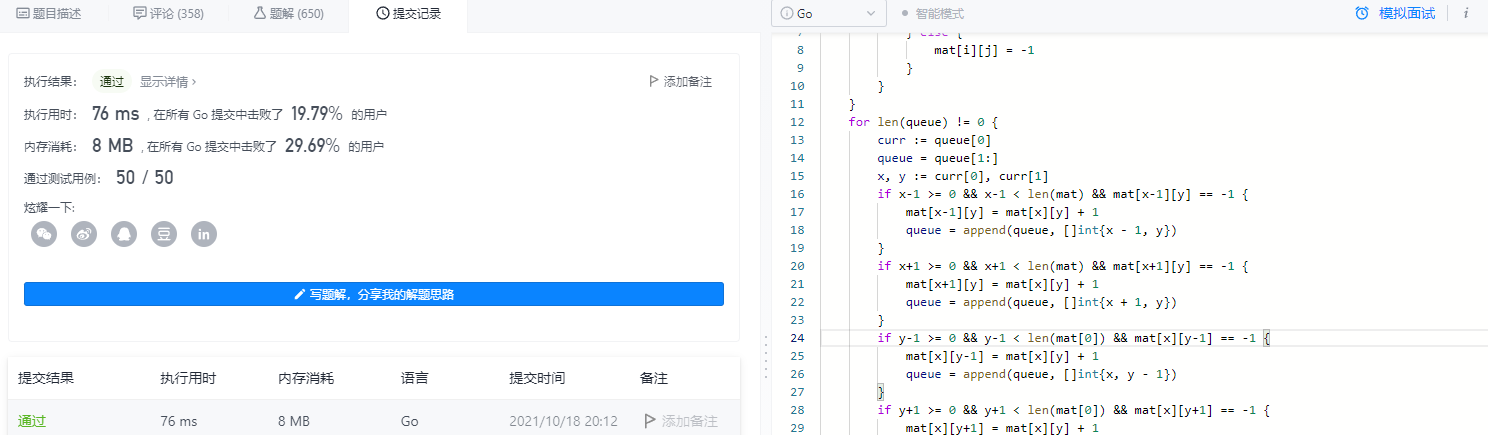Click the alarm clock icon beside 模拟面试
Viewport: 1488px width, 435px height.
(x=1362, y=14)
